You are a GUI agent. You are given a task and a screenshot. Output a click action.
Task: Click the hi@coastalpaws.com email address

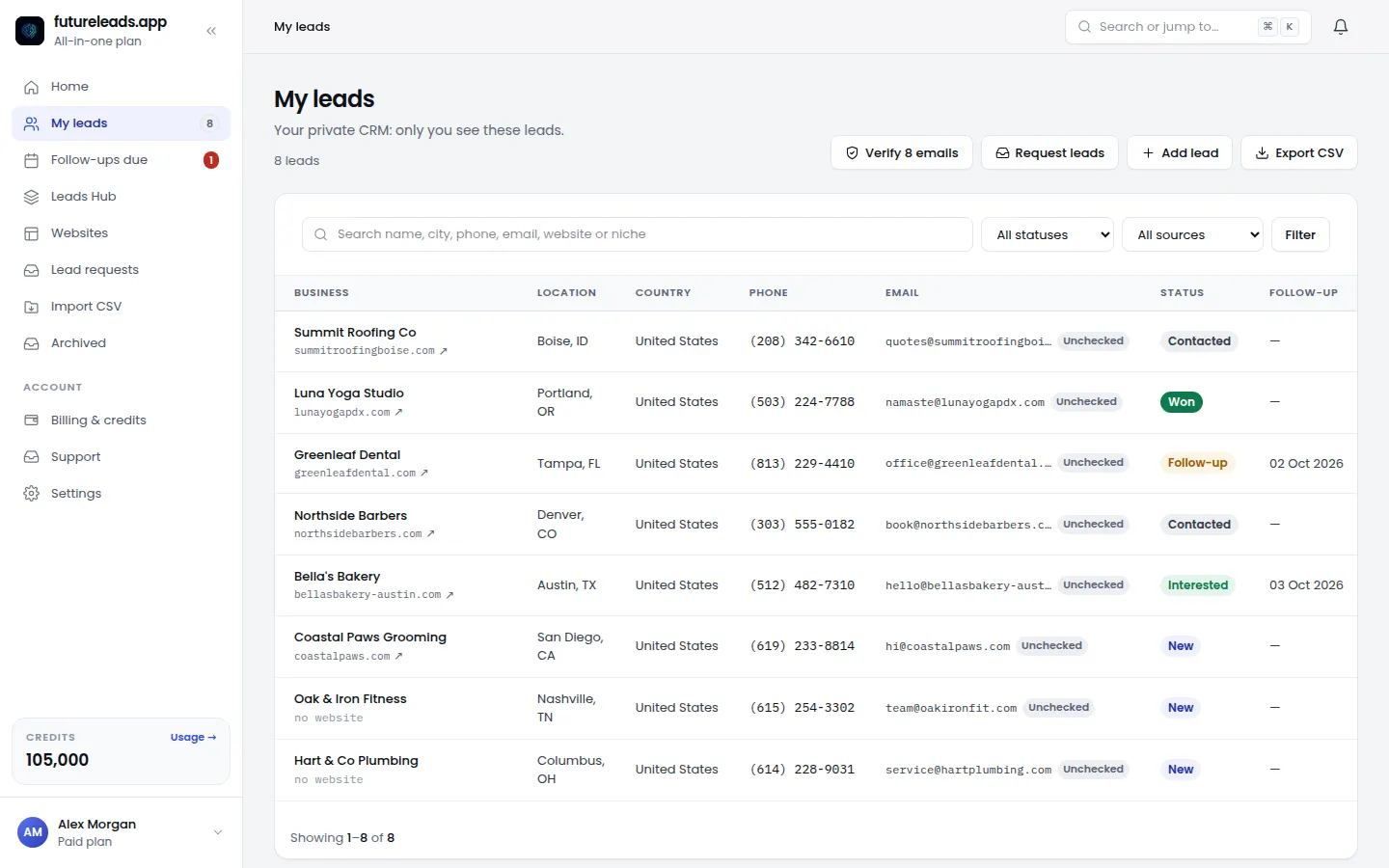pos(947,646)
